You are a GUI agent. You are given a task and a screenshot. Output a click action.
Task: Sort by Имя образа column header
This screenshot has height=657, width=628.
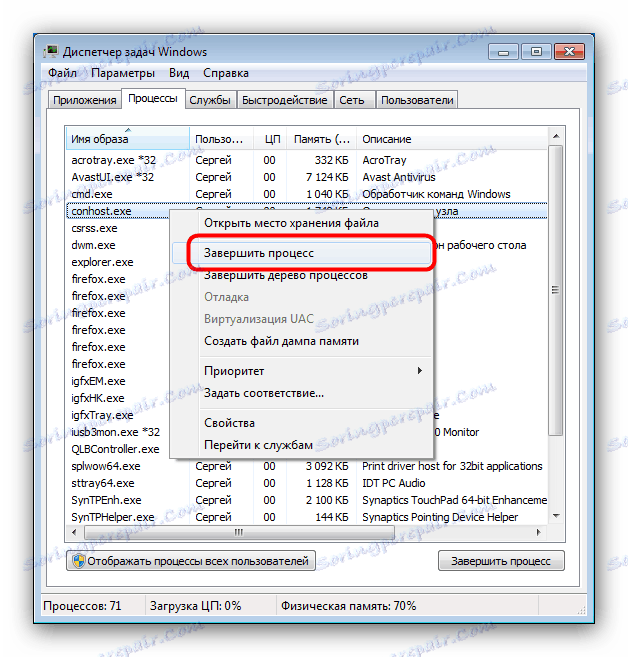128,139
